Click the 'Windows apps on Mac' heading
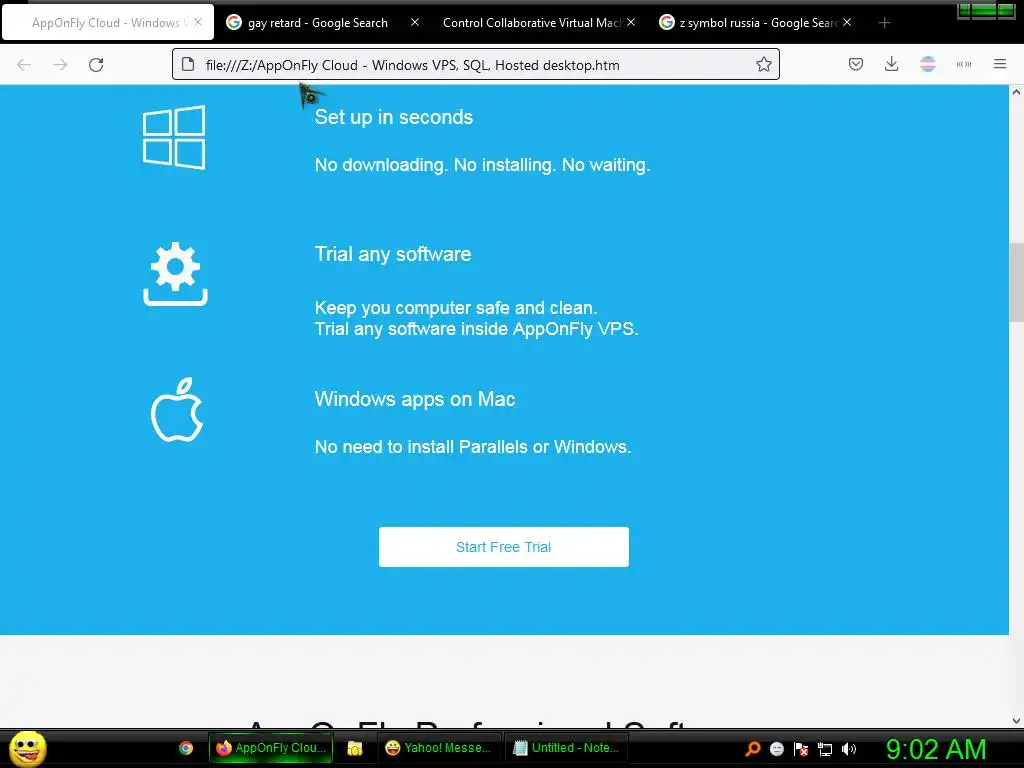 415,399
